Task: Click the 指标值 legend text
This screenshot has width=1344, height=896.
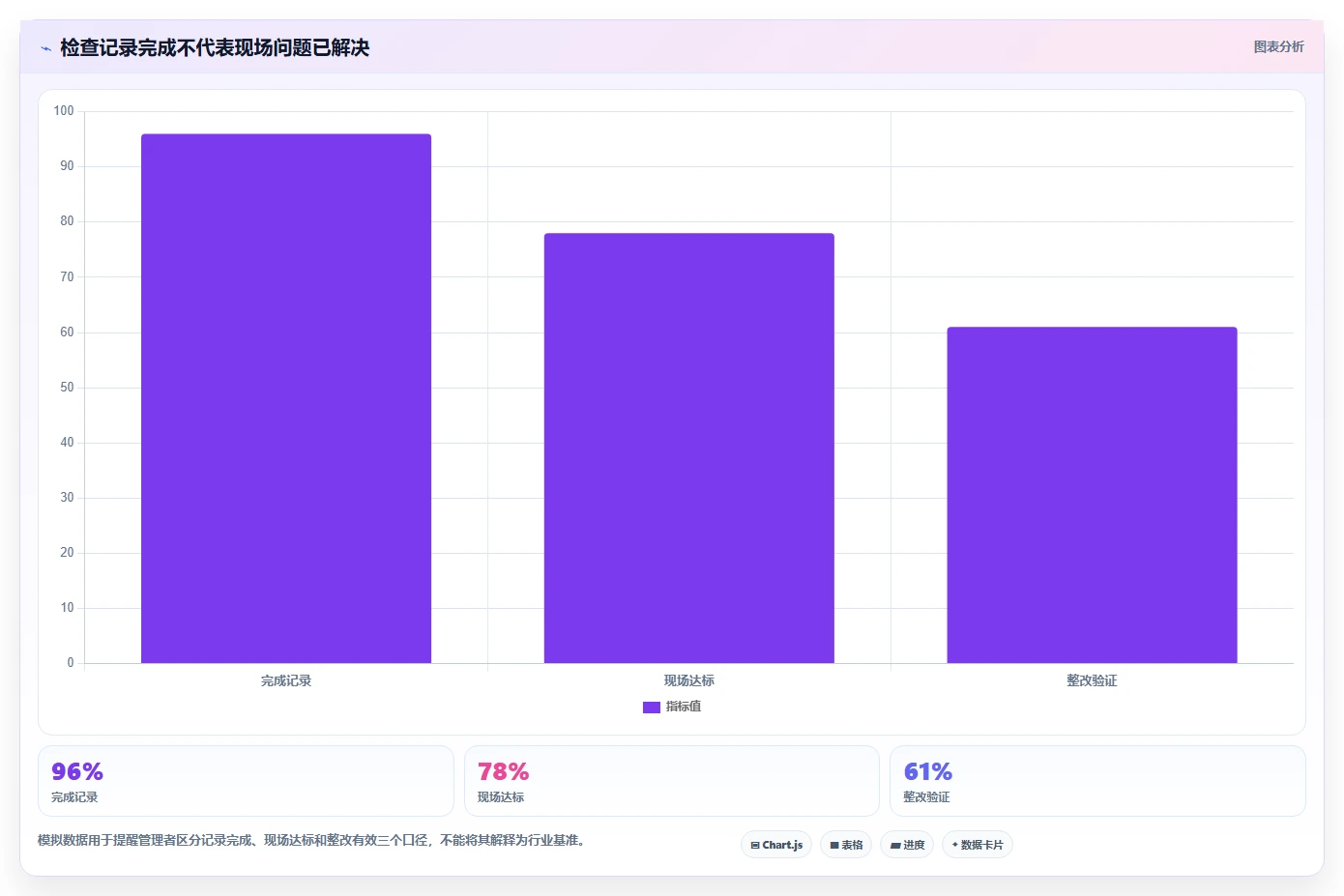Action: [684, 707]
